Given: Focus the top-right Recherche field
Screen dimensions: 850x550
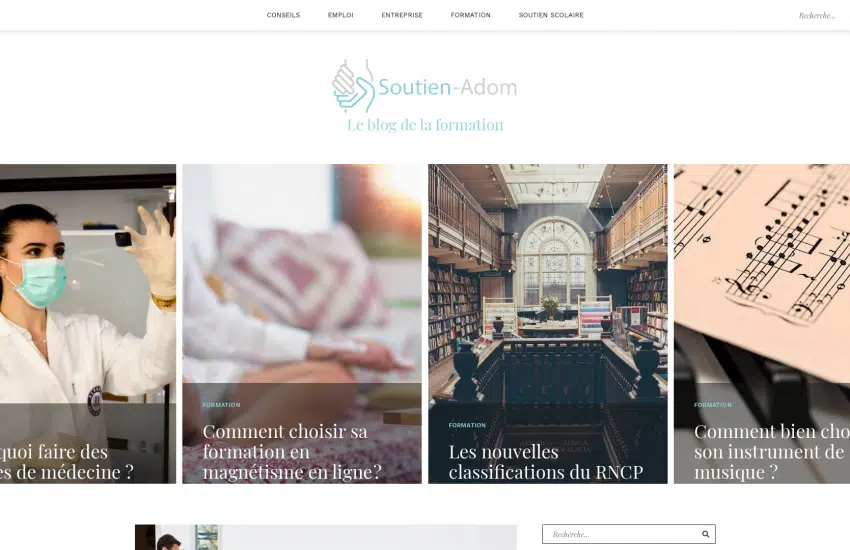Looking at the screenshot, I should click(x=817, y=15).
